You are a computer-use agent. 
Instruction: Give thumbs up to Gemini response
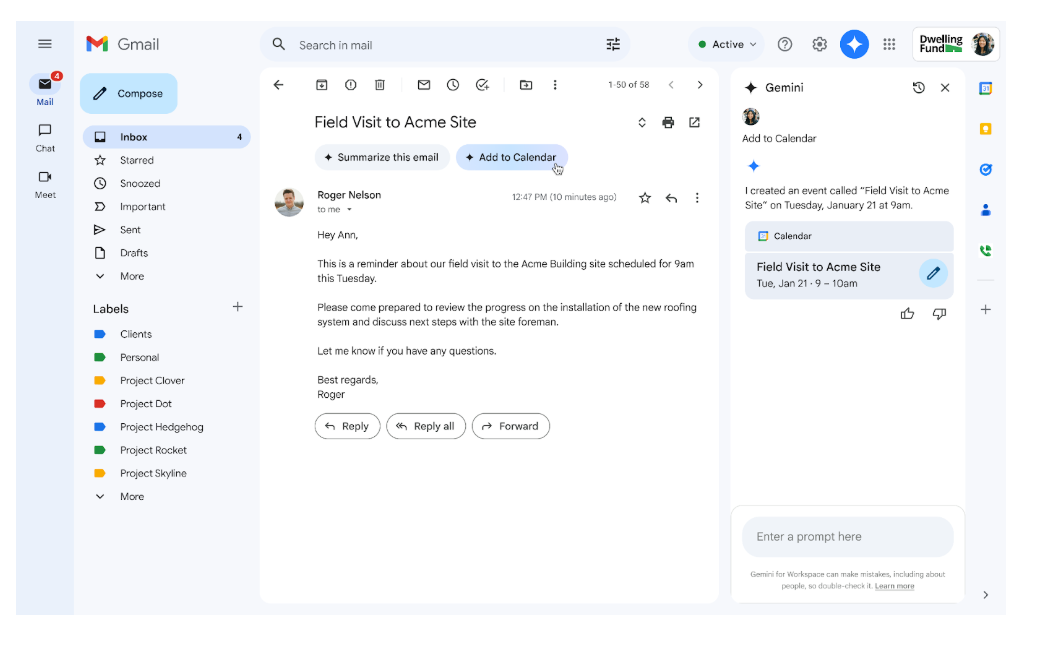(907, 314)
